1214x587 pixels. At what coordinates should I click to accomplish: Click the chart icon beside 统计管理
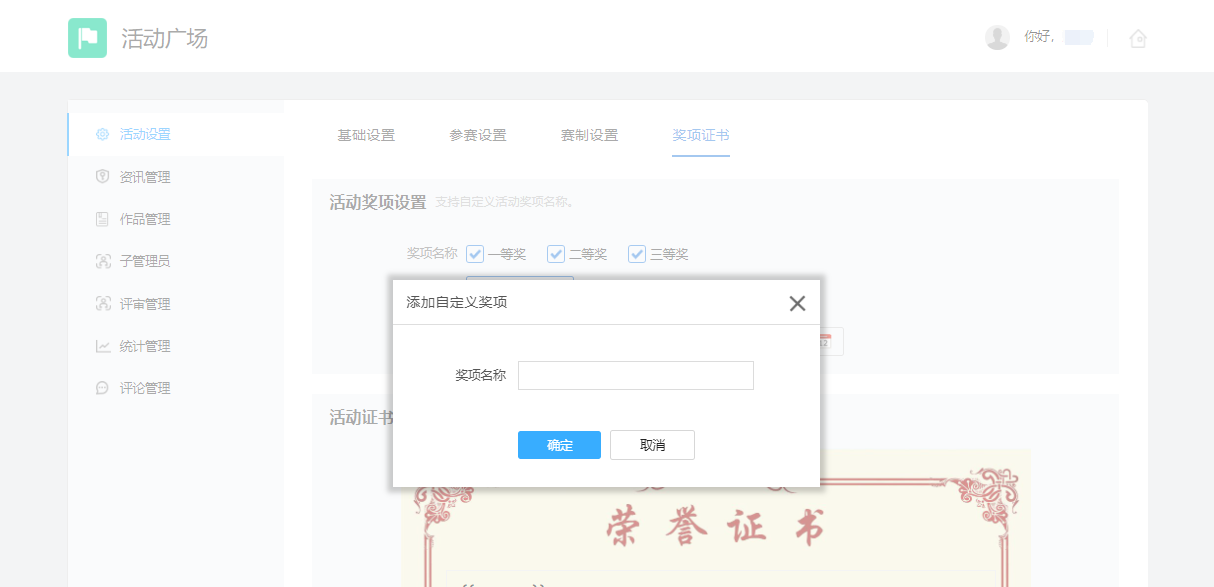102,346
